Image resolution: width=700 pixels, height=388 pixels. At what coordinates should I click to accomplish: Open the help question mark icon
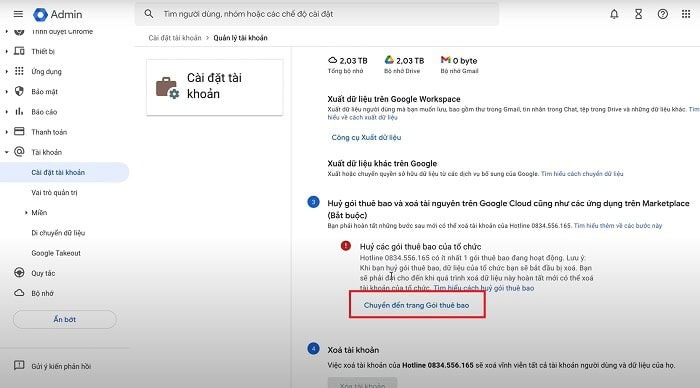(662, 14)
